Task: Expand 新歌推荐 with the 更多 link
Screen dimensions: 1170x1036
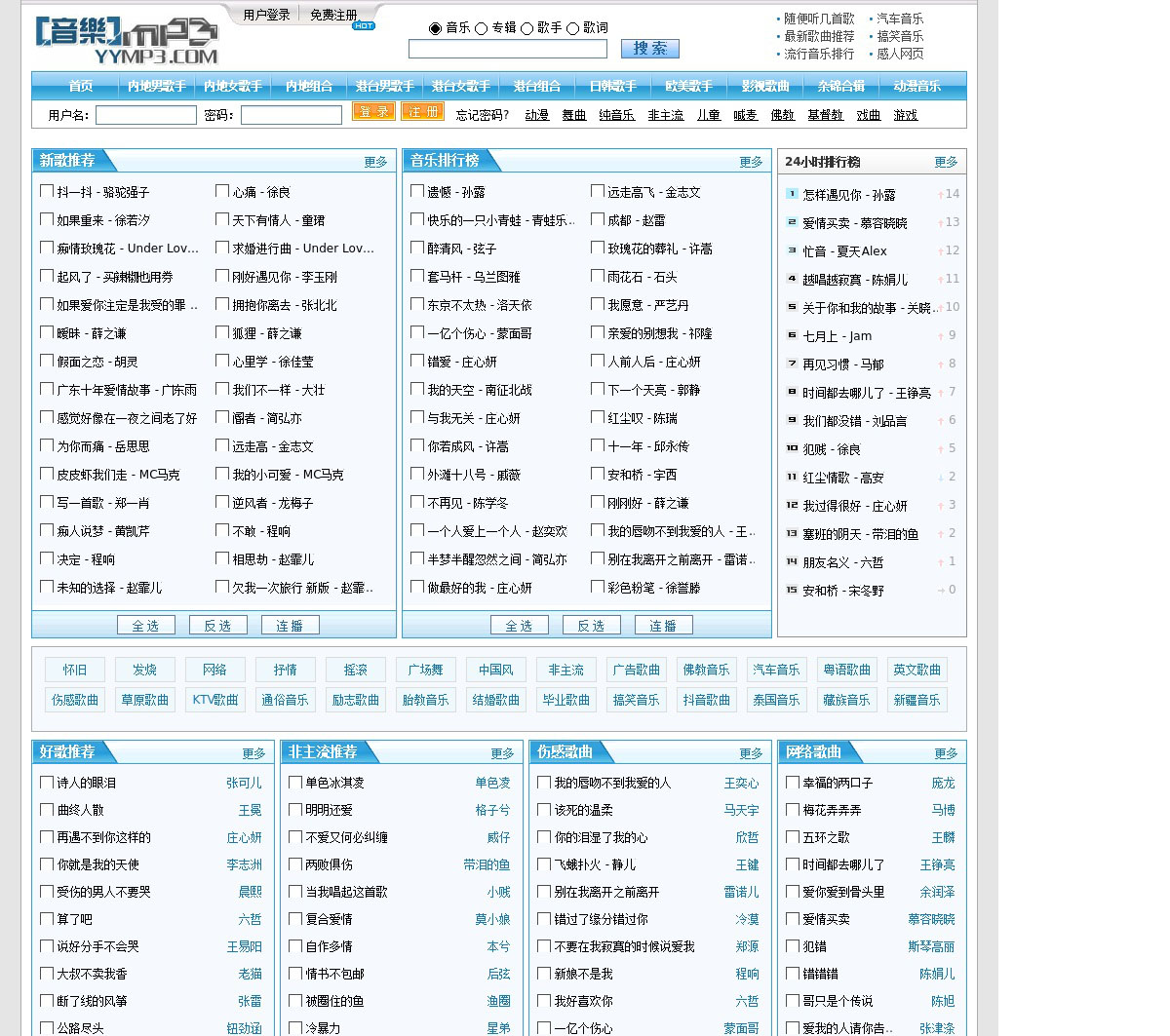Action: pyautogui.click(x=375, y=162)
